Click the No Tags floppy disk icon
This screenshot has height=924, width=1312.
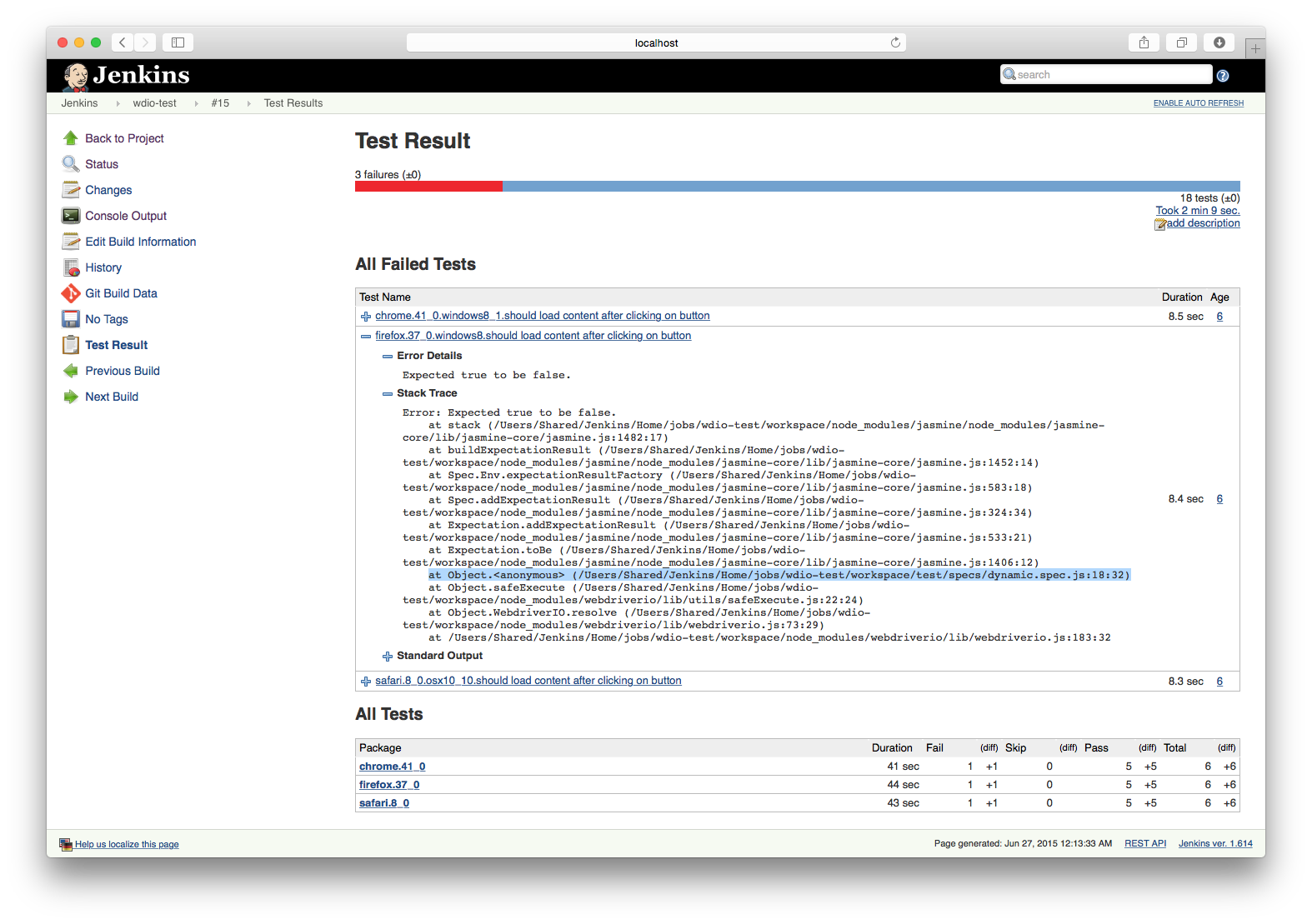71,319
